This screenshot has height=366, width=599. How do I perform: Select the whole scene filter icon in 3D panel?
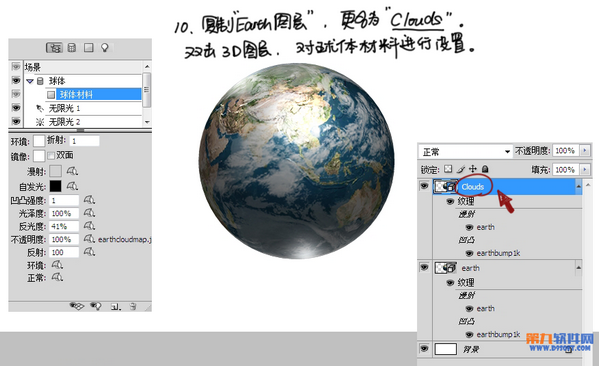click(55, 48)
